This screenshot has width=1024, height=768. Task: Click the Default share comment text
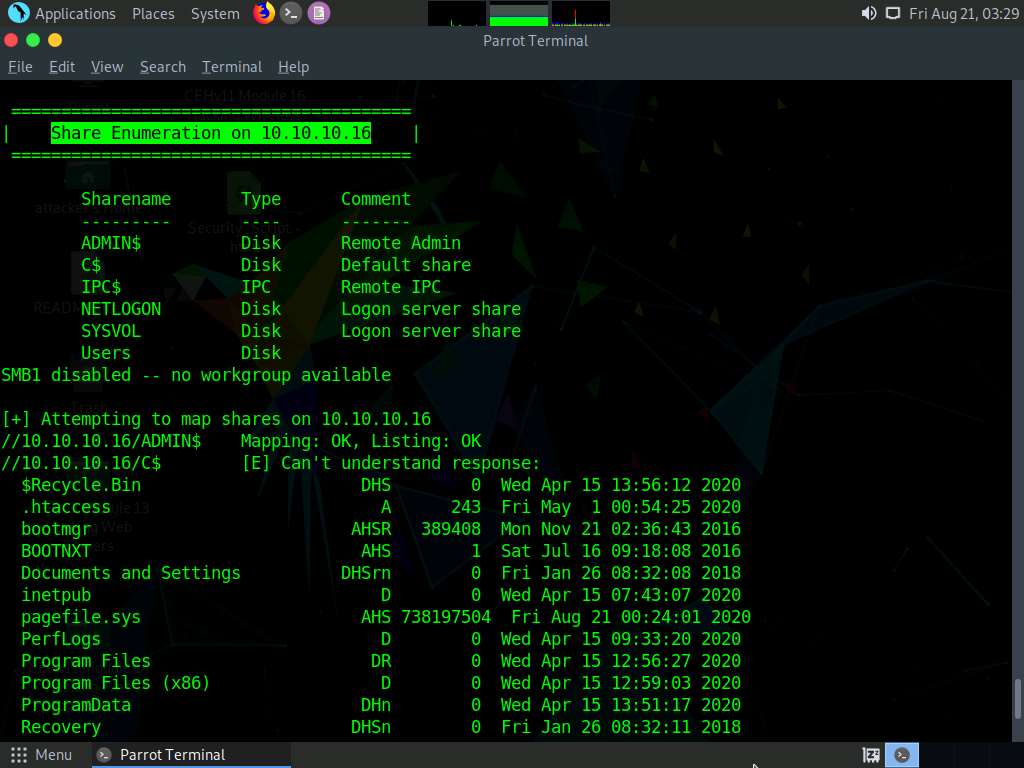406,265
